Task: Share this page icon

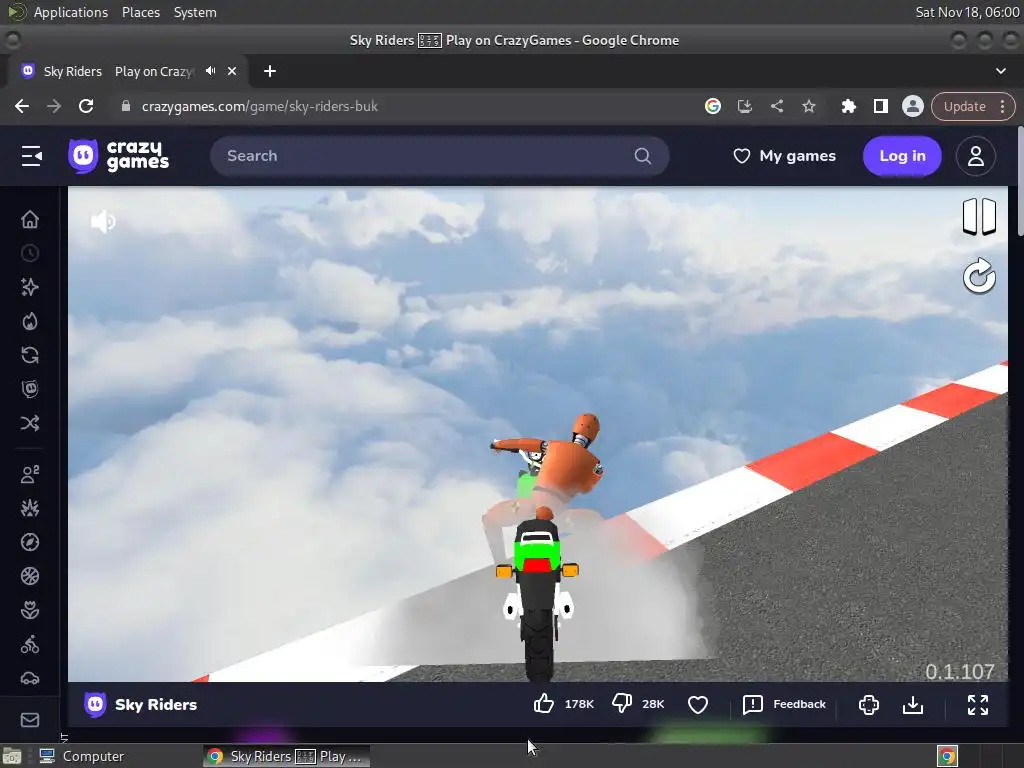Action: (776, 106)
